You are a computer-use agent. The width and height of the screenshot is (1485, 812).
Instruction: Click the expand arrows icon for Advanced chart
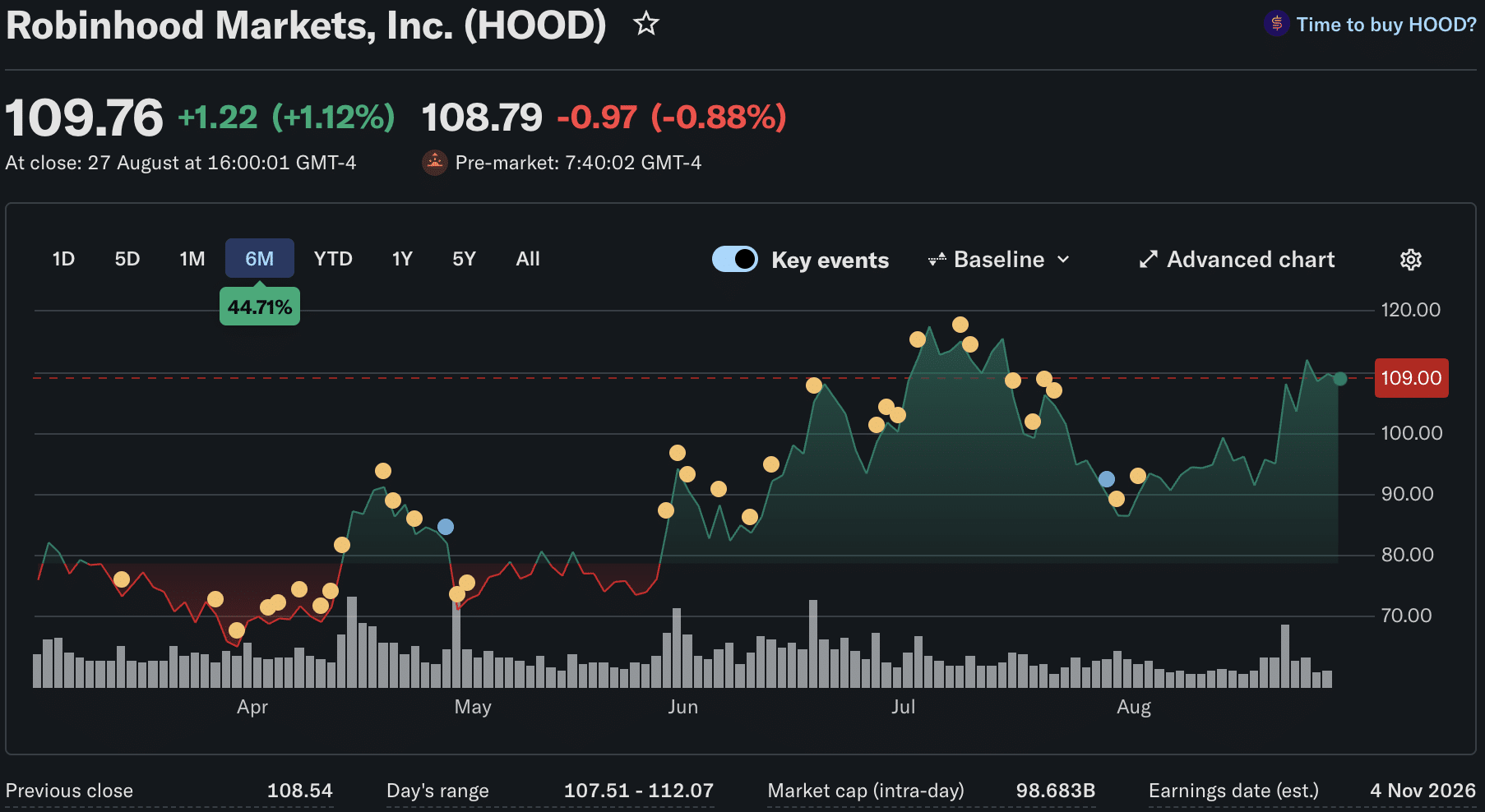click(1148, 260)
